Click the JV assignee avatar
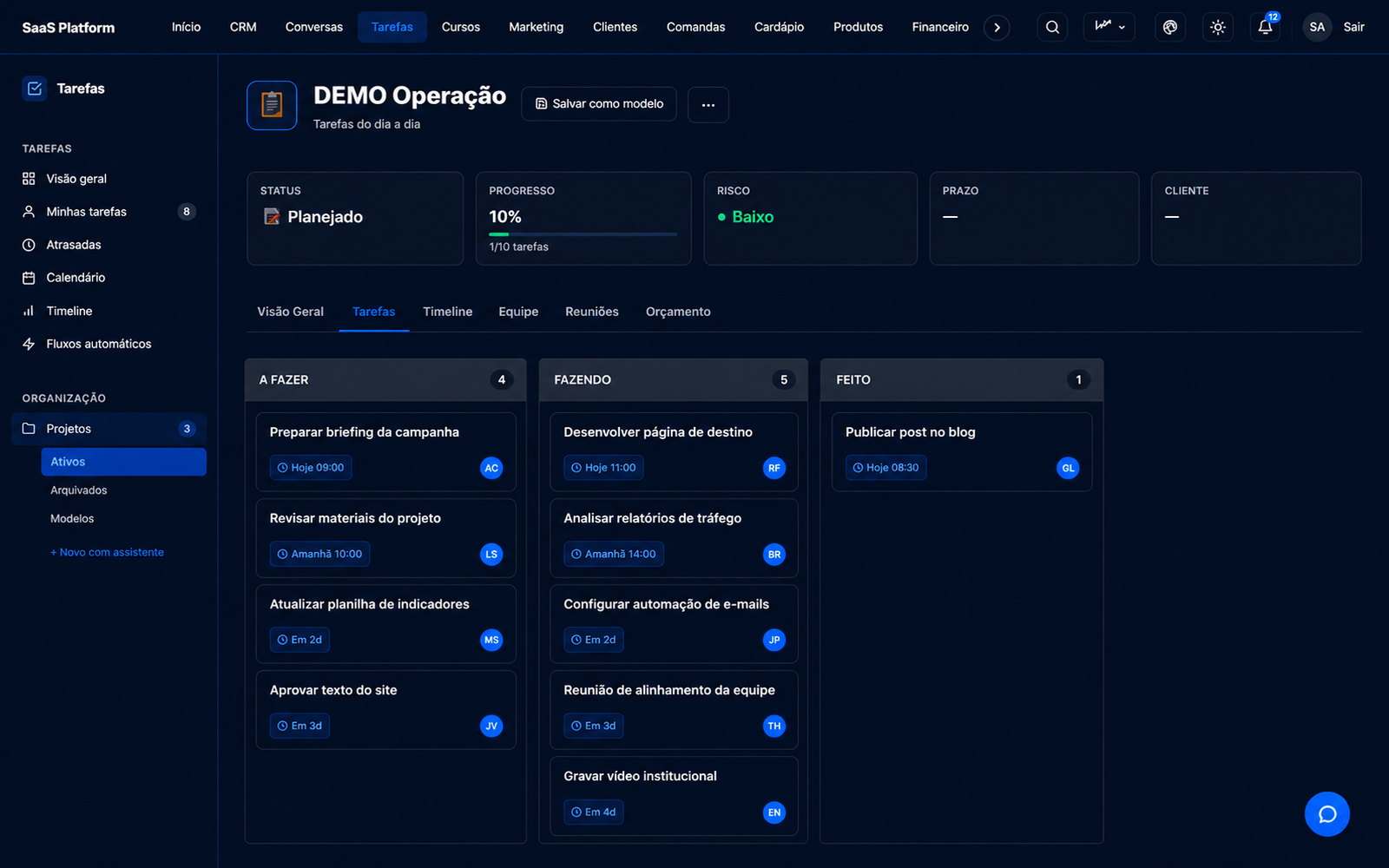Viewport: 1389px width, 868px height. coord(491,726)
